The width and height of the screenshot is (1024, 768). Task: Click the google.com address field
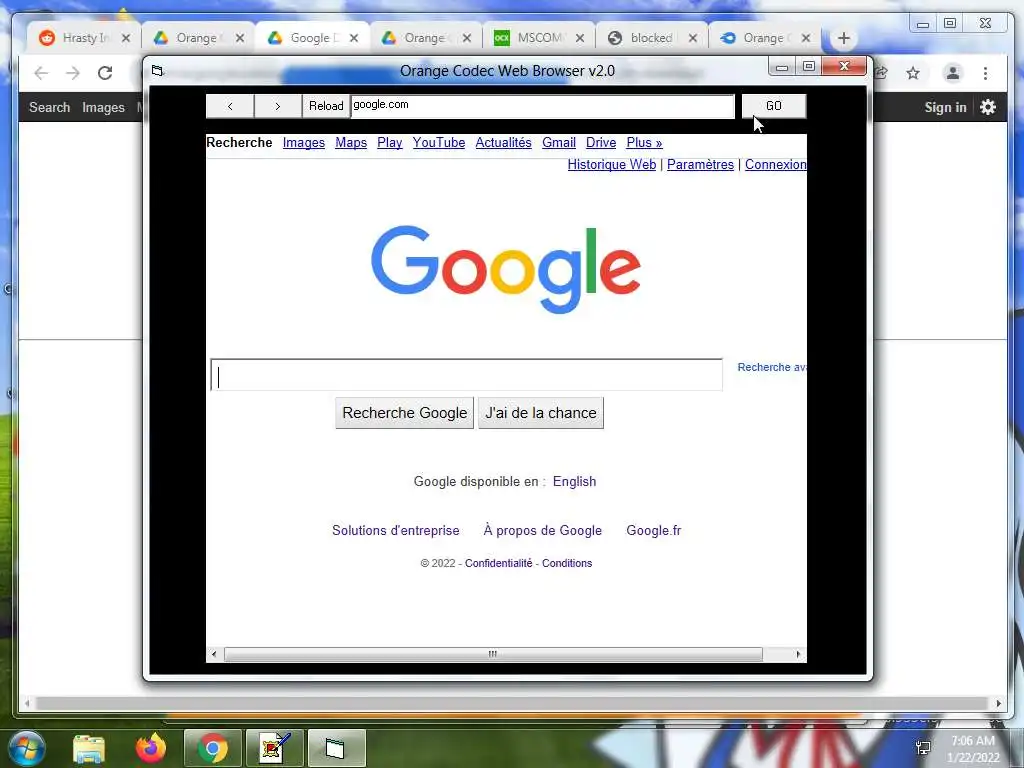(542, 106)
